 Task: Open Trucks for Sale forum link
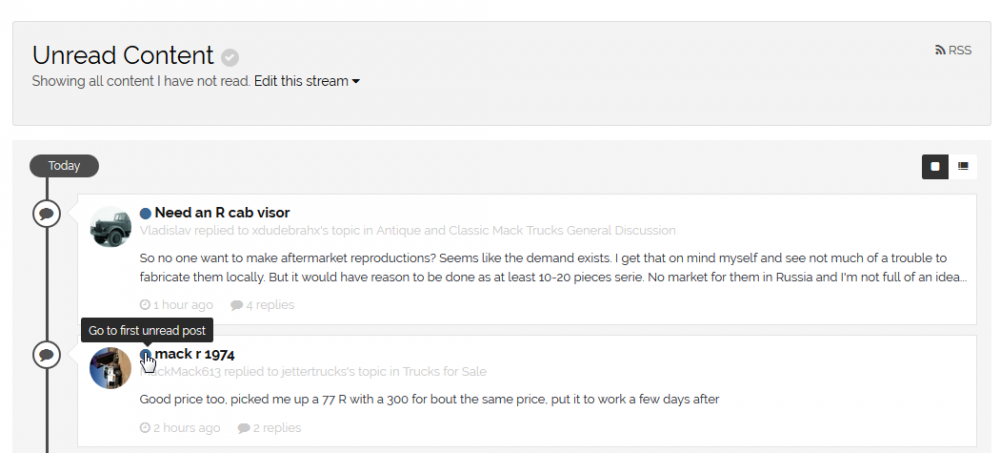445,371
